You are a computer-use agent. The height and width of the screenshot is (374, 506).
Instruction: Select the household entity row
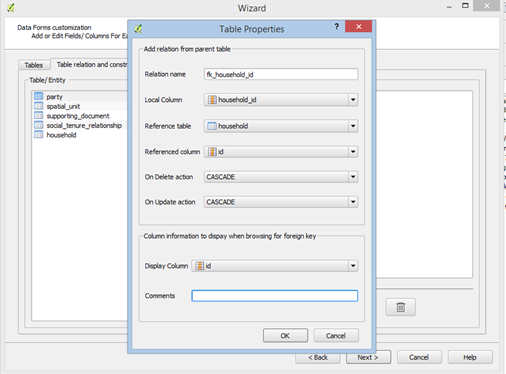[x=80, y=135]
